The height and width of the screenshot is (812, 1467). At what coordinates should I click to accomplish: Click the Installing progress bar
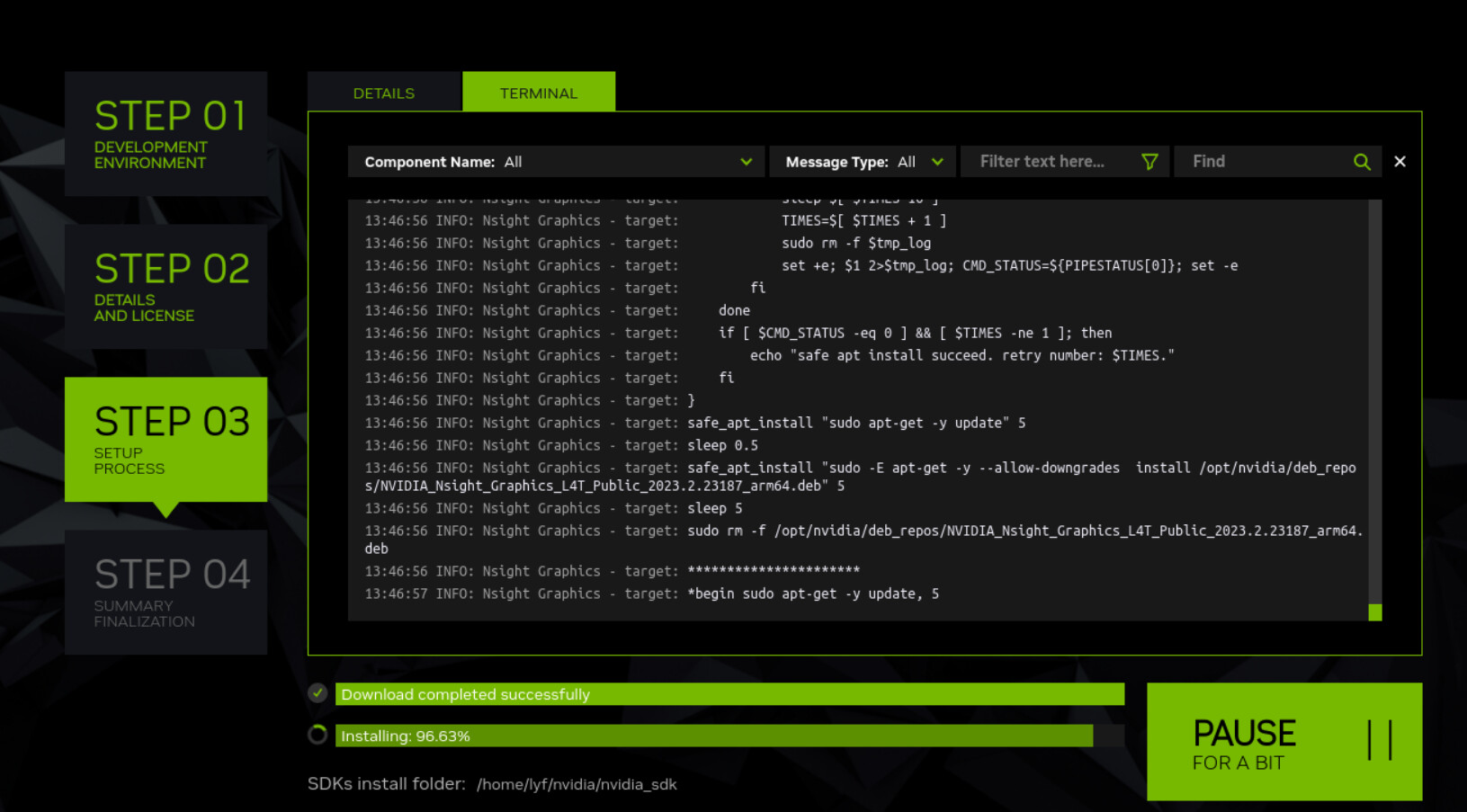click(x=729, y=736)
